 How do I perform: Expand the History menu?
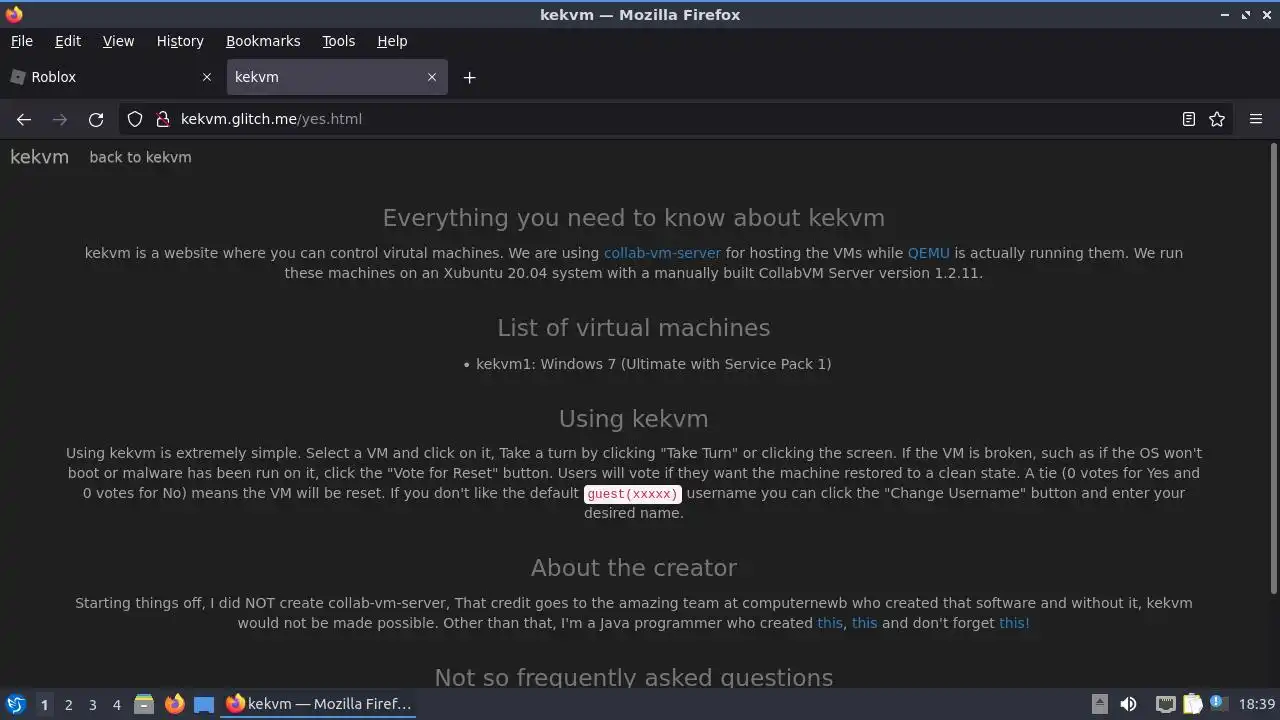point(180,41)
